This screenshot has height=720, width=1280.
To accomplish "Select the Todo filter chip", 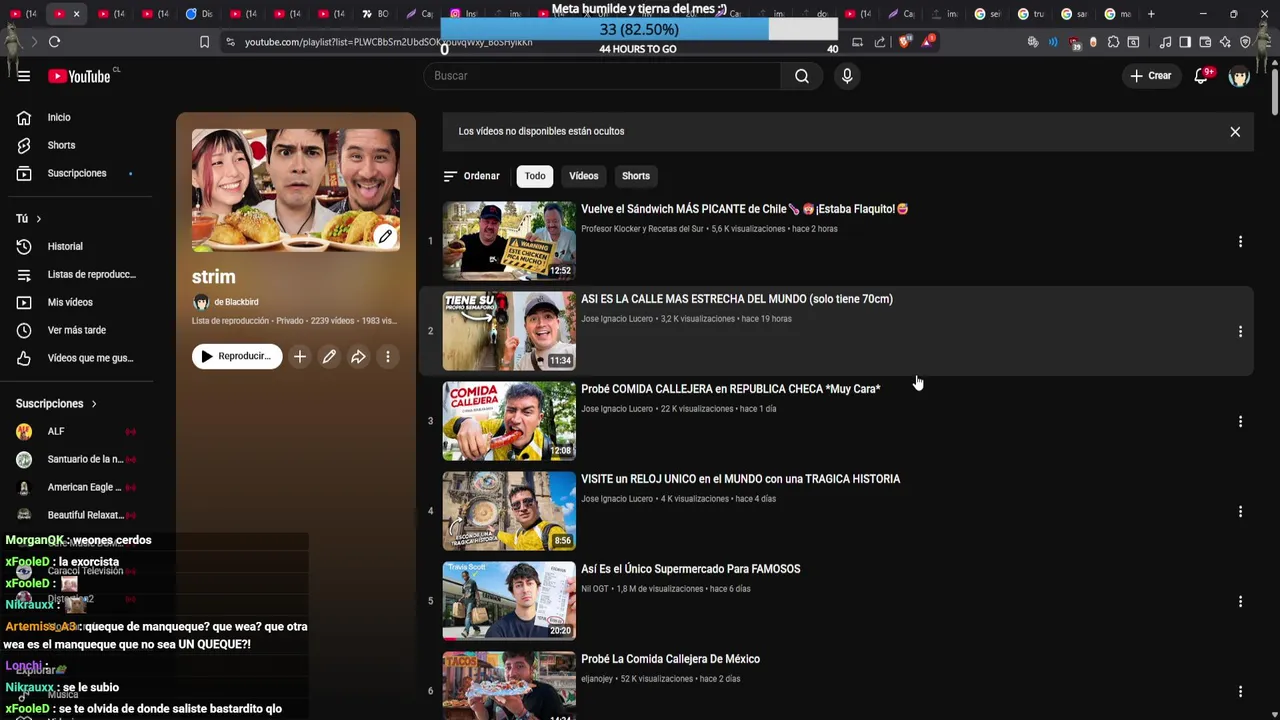I will point(535,176).
